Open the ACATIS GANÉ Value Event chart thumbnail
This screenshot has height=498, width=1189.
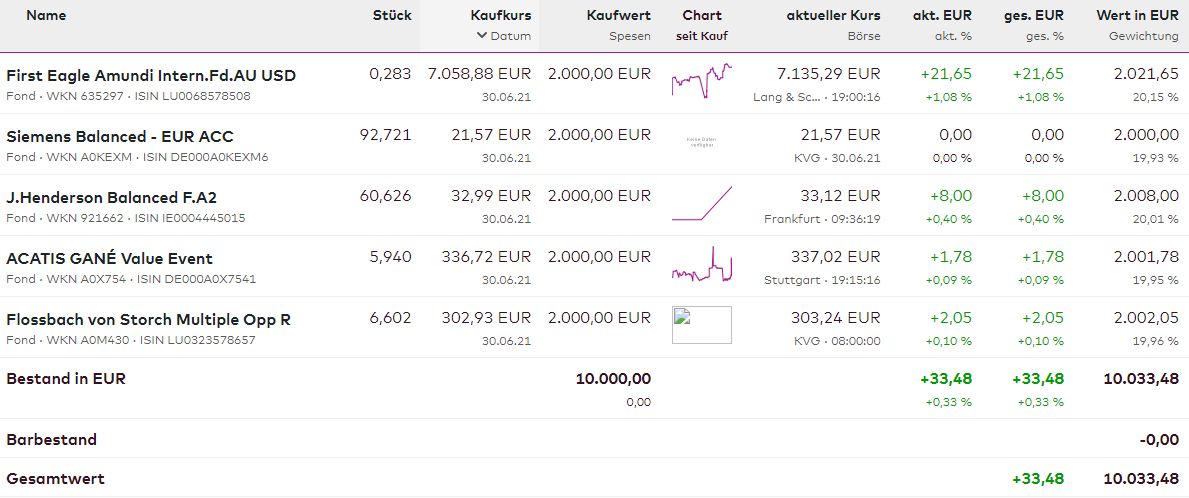click(x=701, y=264)
